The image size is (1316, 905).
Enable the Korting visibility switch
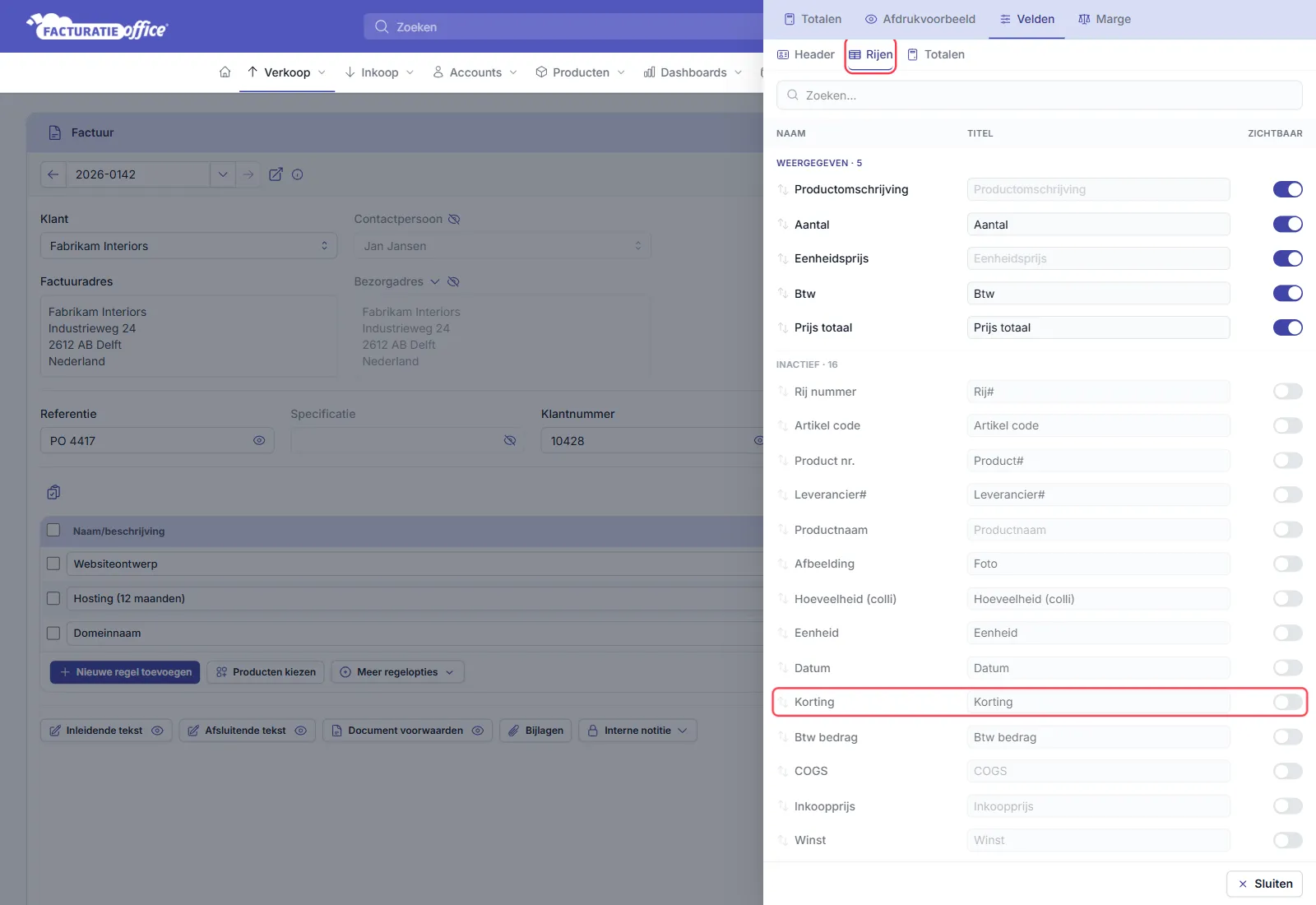1288,702
